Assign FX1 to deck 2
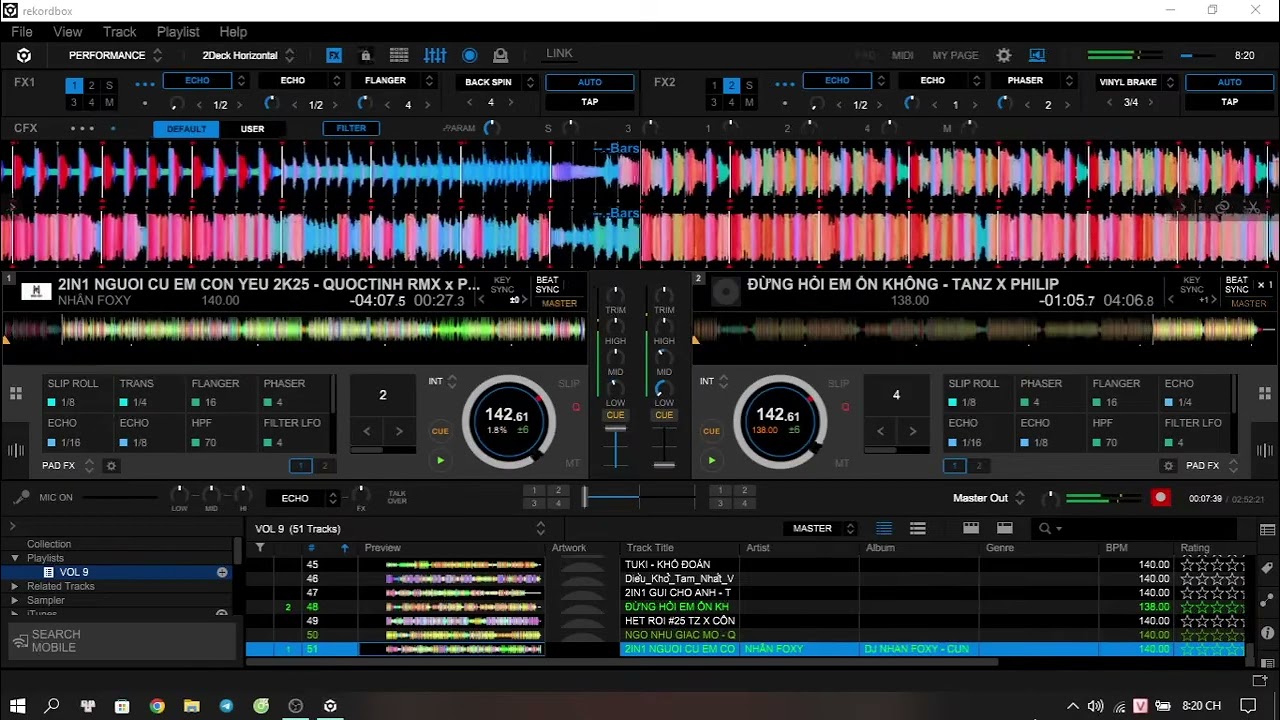1280x720 pixels. tap(91, 86)
